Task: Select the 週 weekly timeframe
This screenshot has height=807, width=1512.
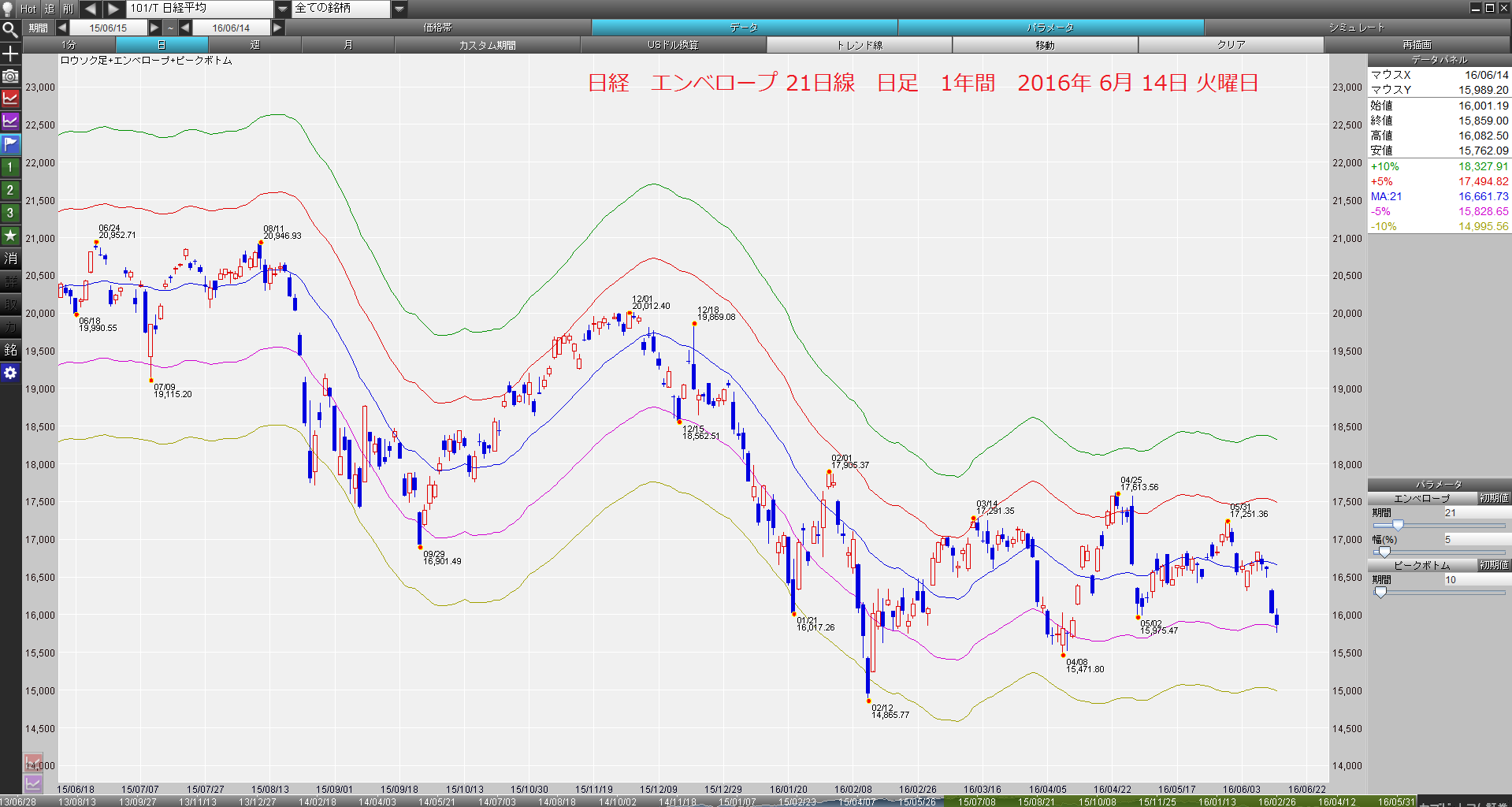Action: pyautogui.click(x=254, y=45)
